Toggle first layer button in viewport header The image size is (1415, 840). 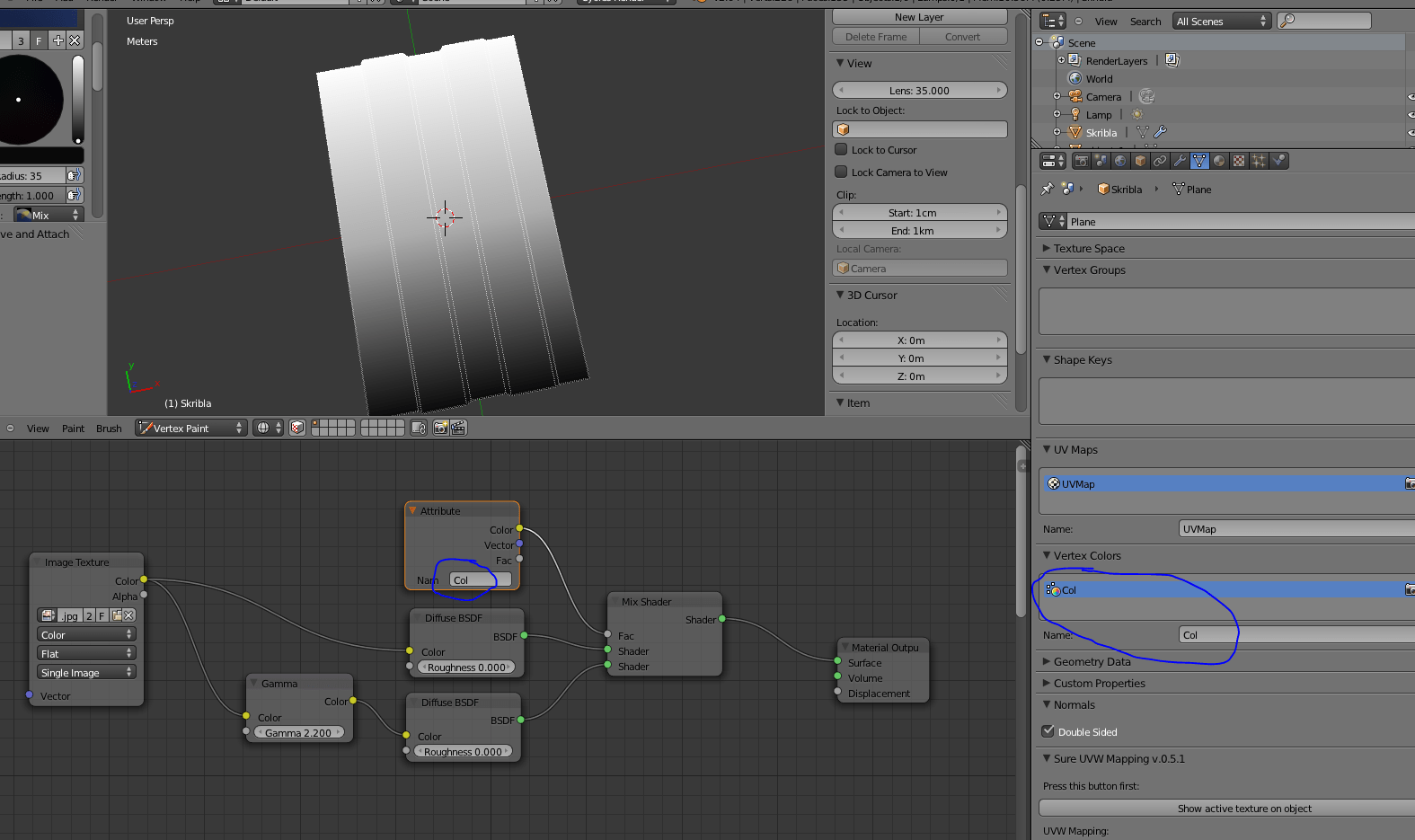coord(316,424)
